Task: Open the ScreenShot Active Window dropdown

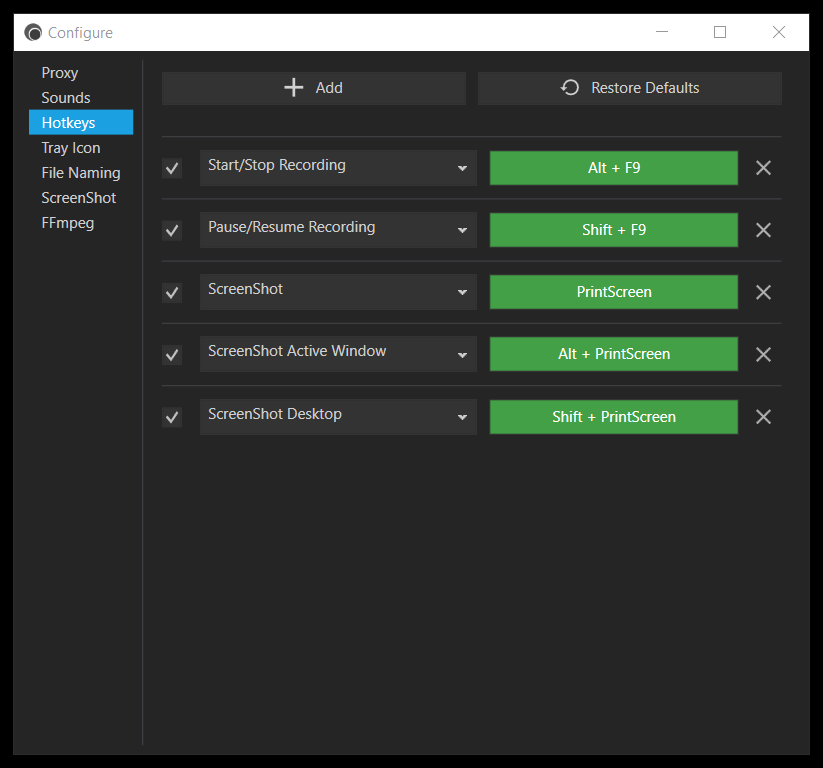Action: [x=338, y=354]
